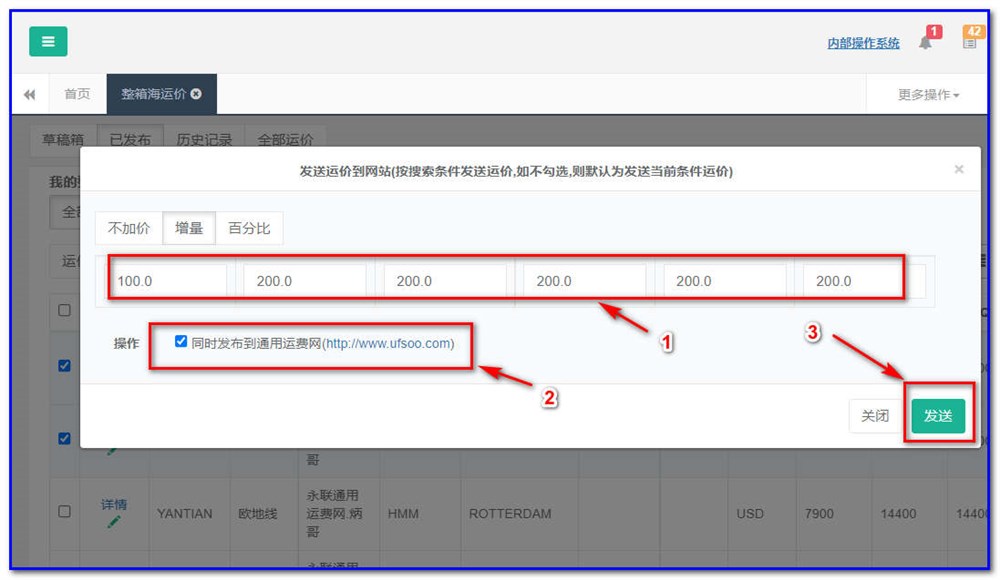Switch to the 不加价 tab
1000x580 pixels.
point(129,228)
